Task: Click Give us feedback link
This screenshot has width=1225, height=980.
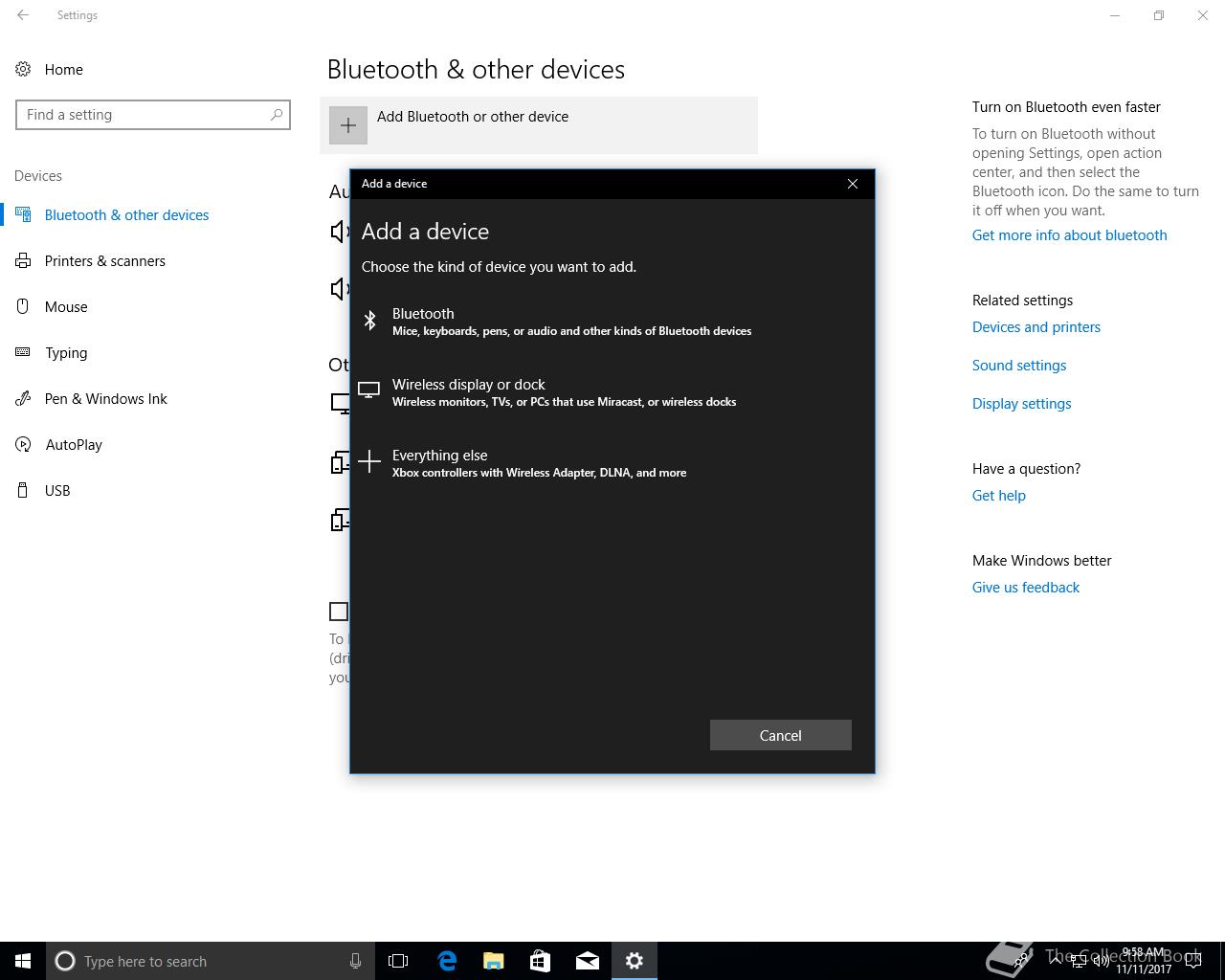Action: pos(1026,588)
